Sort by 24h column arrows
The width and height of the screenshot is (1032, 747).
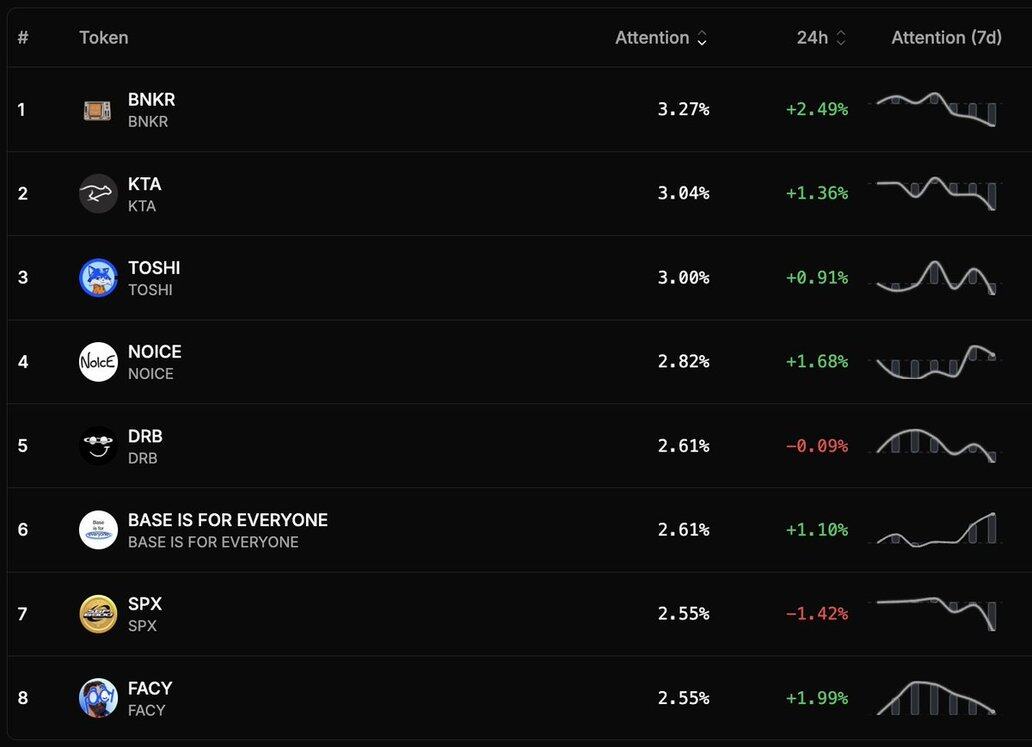coord(841,38)
